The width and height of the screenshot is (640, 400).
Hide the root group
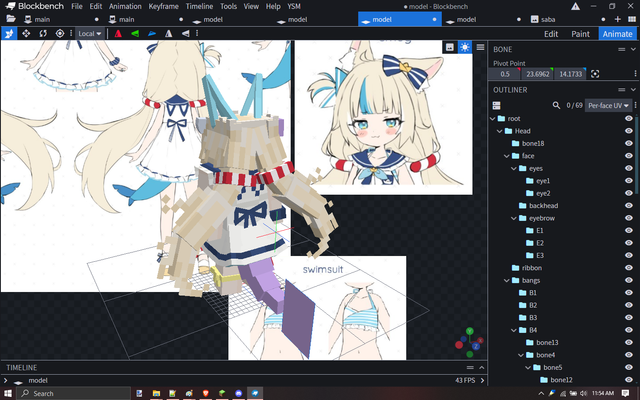tap(629, 118)
